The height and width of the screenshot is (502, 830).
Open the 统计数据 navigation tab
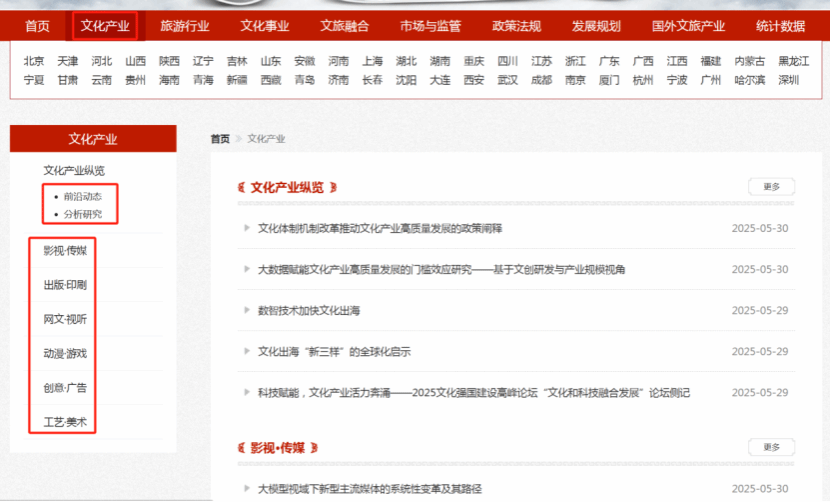click(x=781, y=26)
